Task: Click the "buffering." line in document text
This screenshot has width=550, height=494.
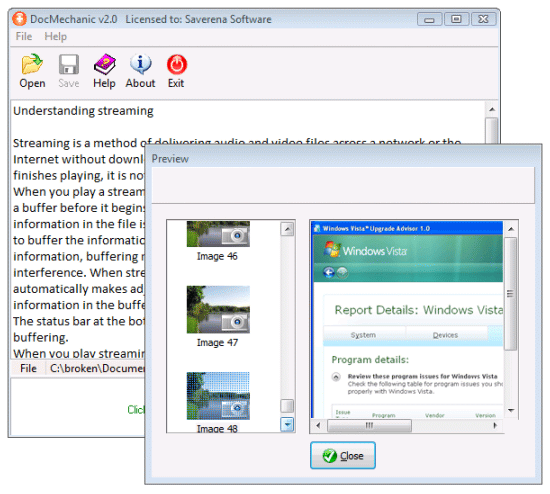Action: click(41, 338)
